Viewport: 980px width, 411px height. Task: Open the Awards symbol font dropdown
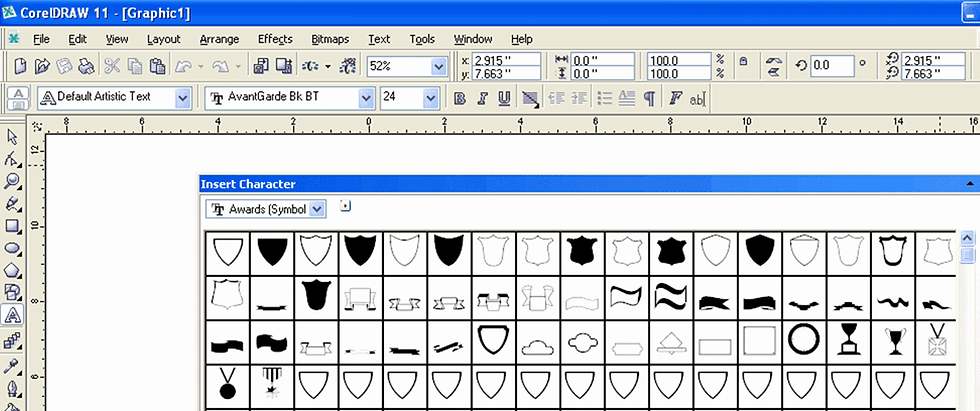(x=318, y=209)
